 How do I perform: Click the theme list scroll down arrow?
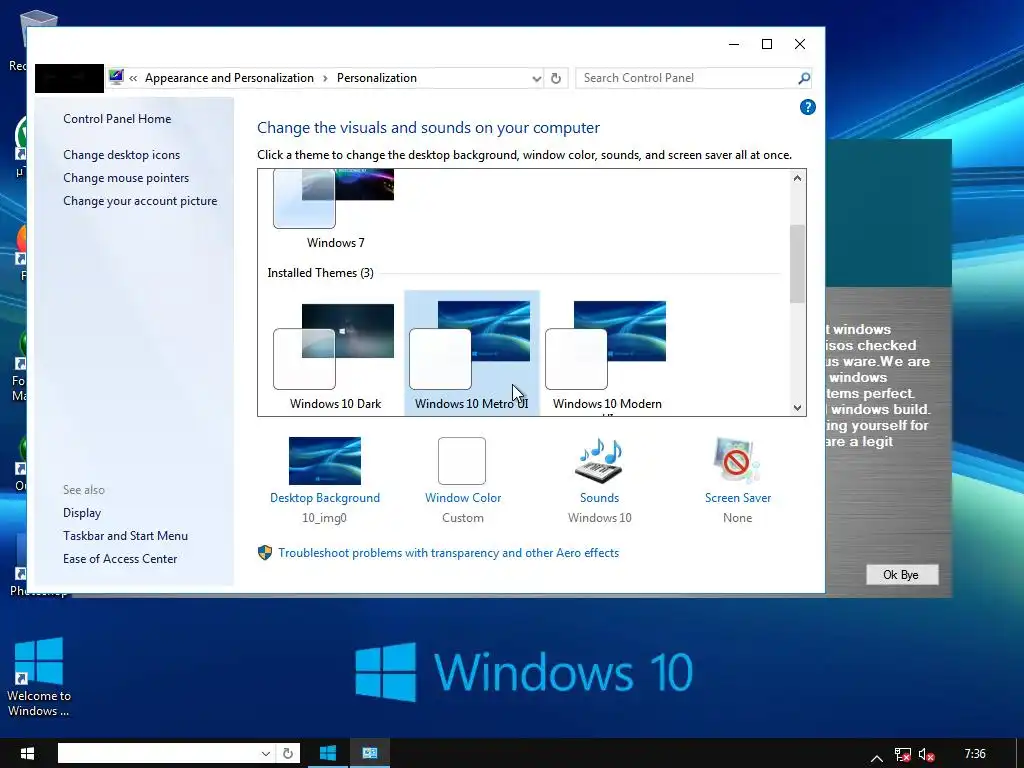click(x=797, y=408)
